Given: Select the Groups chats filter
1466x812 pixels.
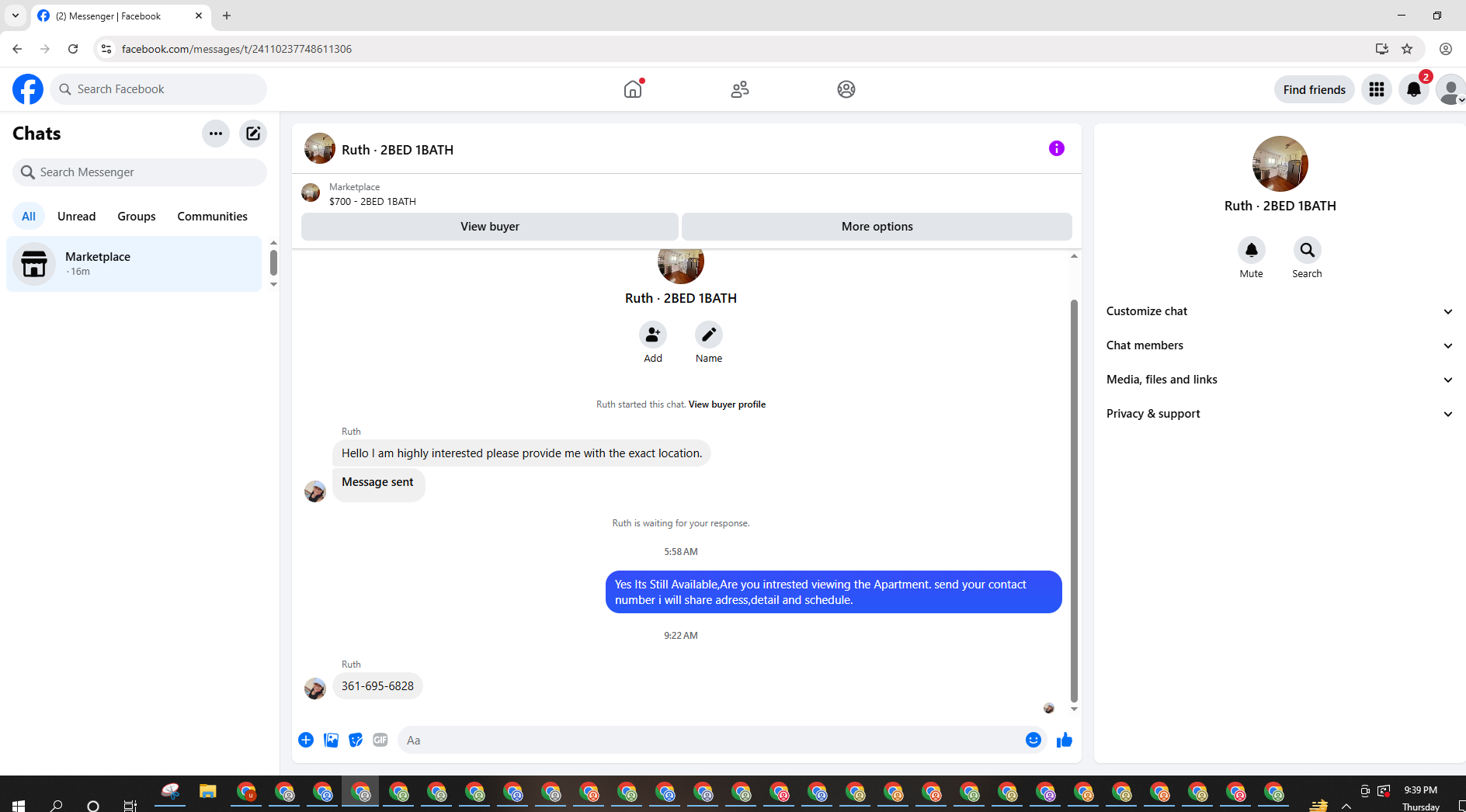Looking at the screenshot, I should pos(137,217).
